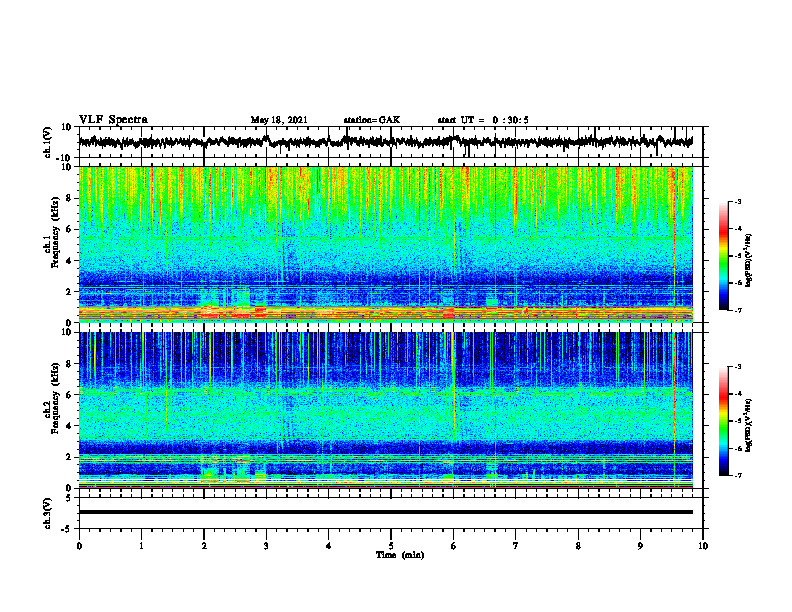792x612 pixels.
Task: Click the "-7" label on ch.2 color scale
Action: click(737, 475)
